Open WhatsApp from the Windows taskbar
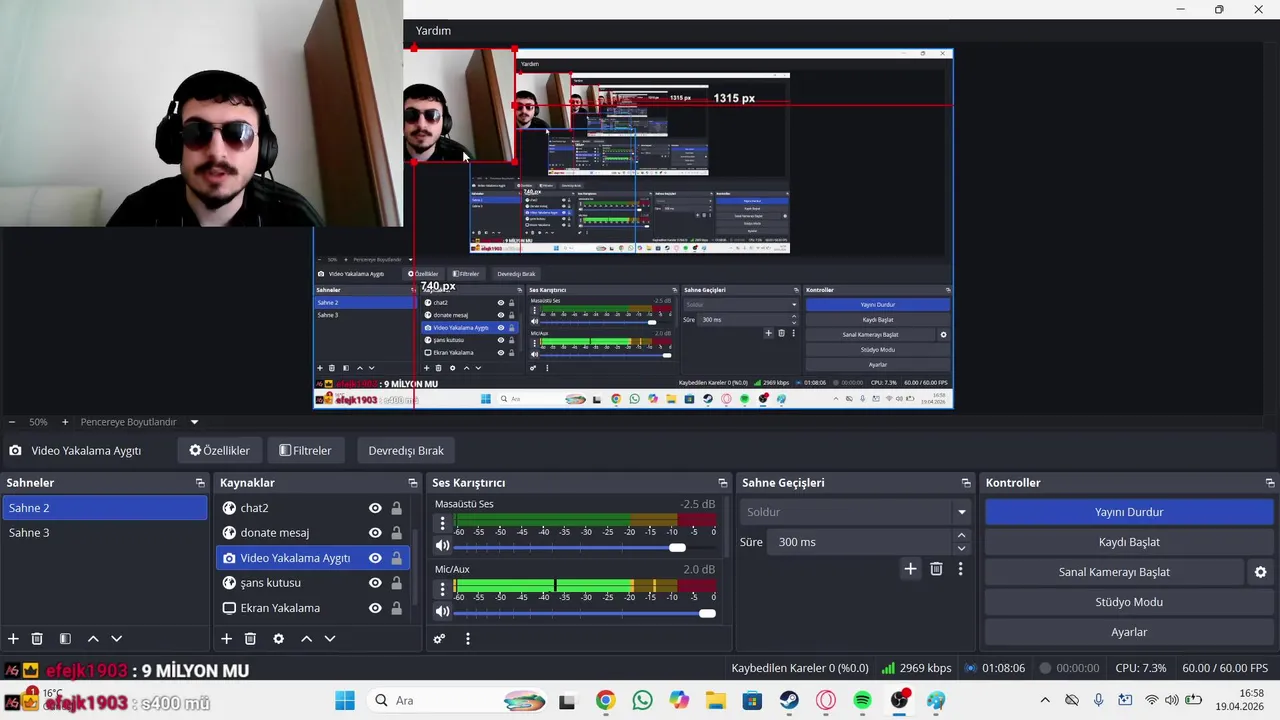Viewport: 1280px width, 720px height. click(642, 700)
